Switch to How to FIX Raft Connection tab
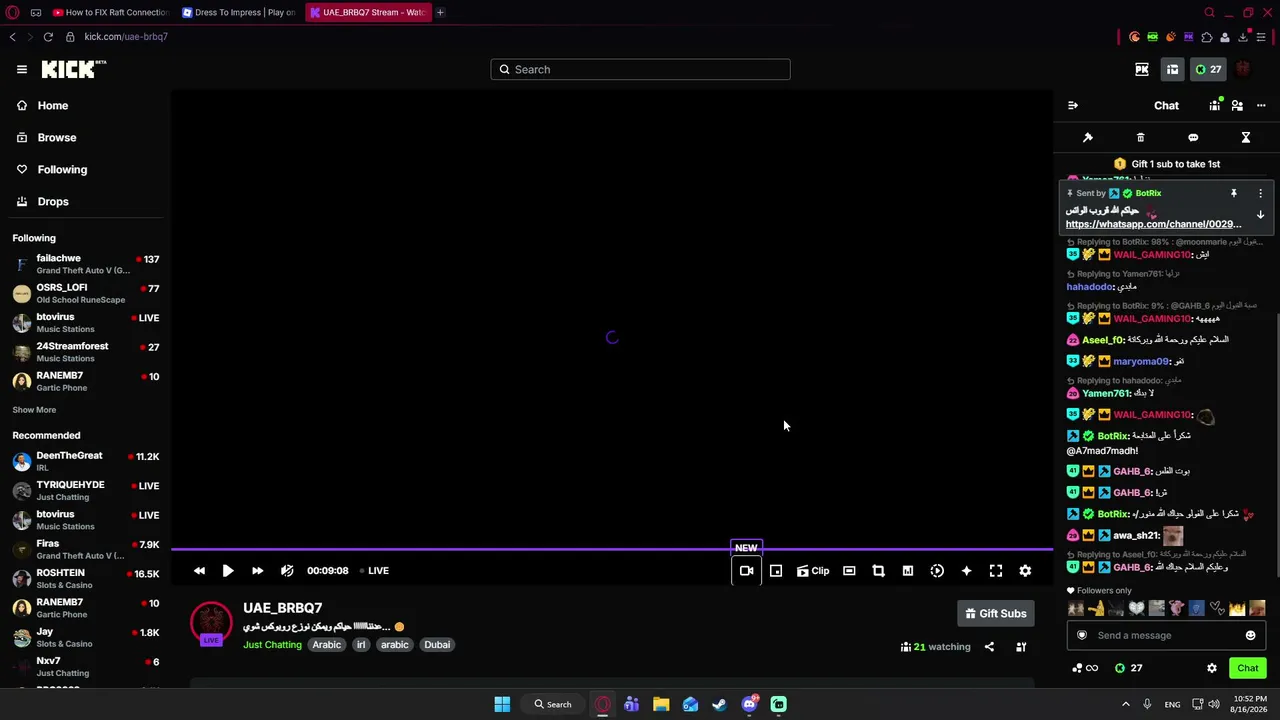The width and height of the screenshot is (1280, 720). pos(112,12)
